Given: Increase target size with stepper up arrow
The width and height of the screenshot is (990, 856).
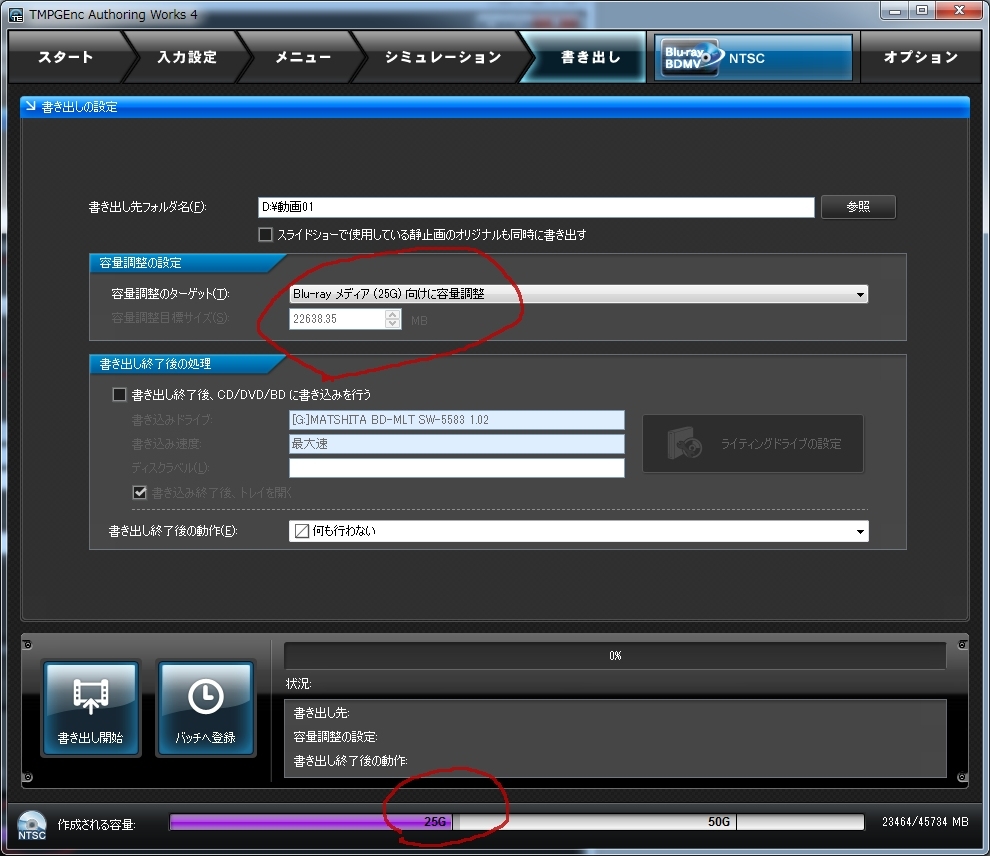Looking at the screenshot, I should click(x=393, y=314).
